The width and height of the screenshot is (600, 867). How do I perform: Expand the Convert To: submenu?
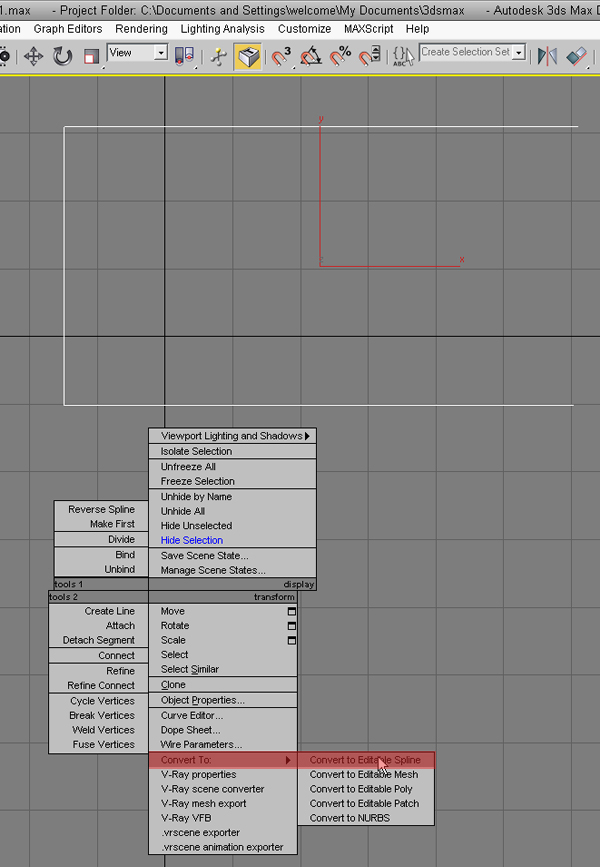click(223, 760)
